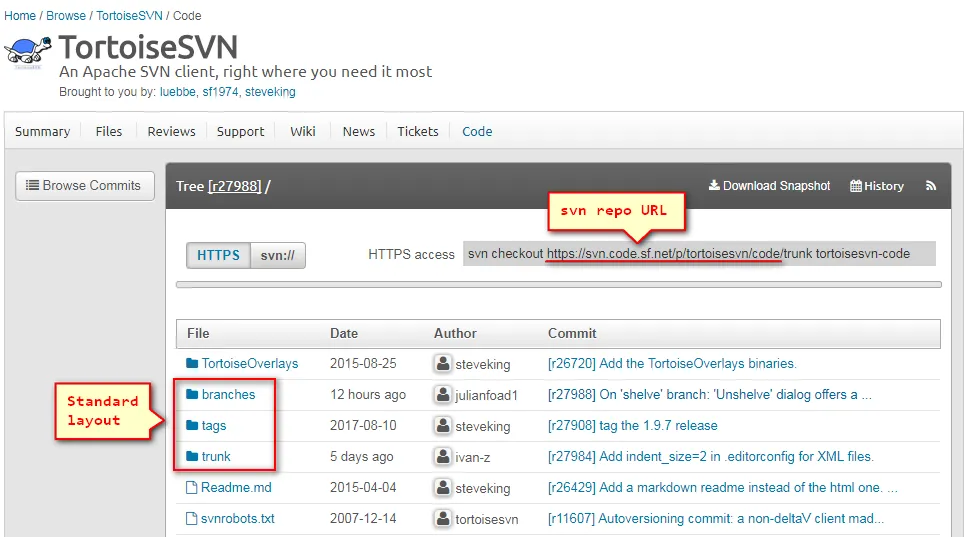Click Download Snapshot
Image resolution: width=976 pixels, height=537 pixels.
coord(769,185)
